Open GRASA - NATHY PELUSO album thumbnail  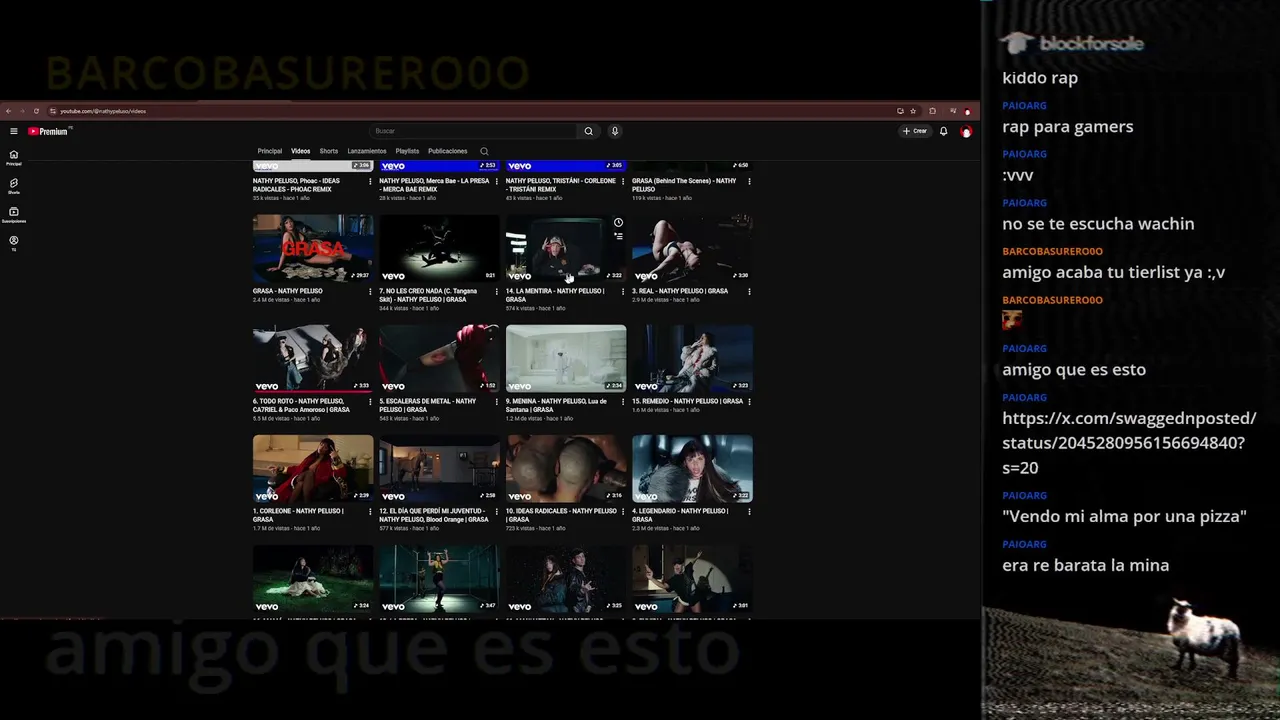click(313, 248)
